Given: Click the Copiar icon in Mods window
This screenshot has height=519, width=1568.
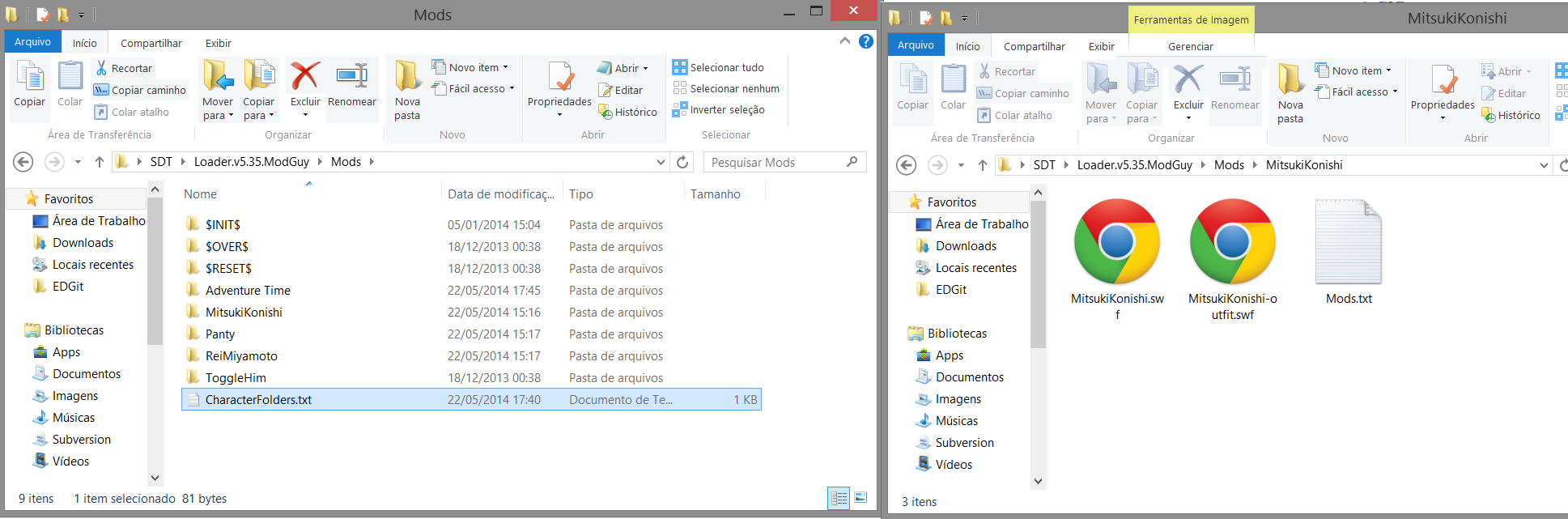Looking at the screenshot, I should pyautogui.click(x=30, y=79).
